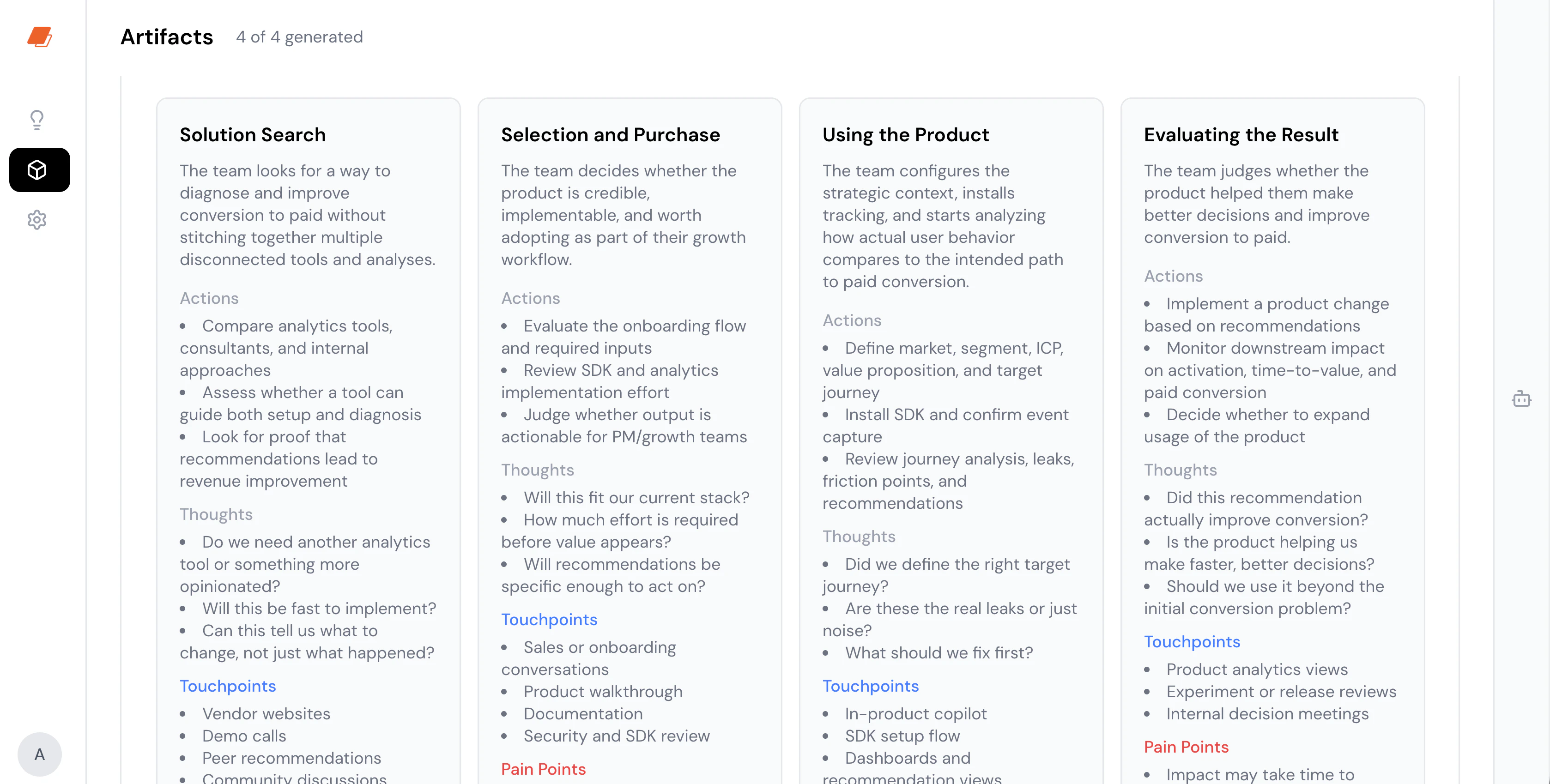The width and height of the screenshot is (1550, 784).
Task: Click Thoughts label in Solution Search card
Action: pyautogui.click(x=215, y=514)
